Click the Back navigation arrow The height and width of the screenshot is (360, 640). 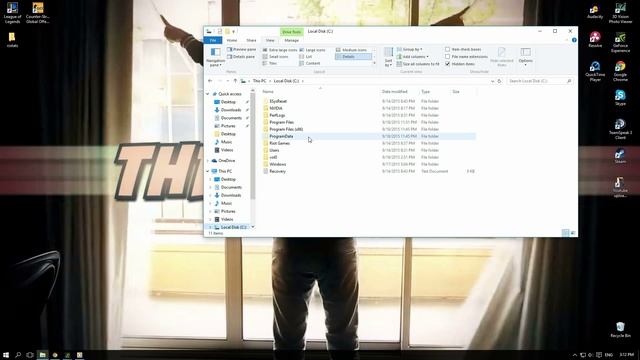point(210,81)
